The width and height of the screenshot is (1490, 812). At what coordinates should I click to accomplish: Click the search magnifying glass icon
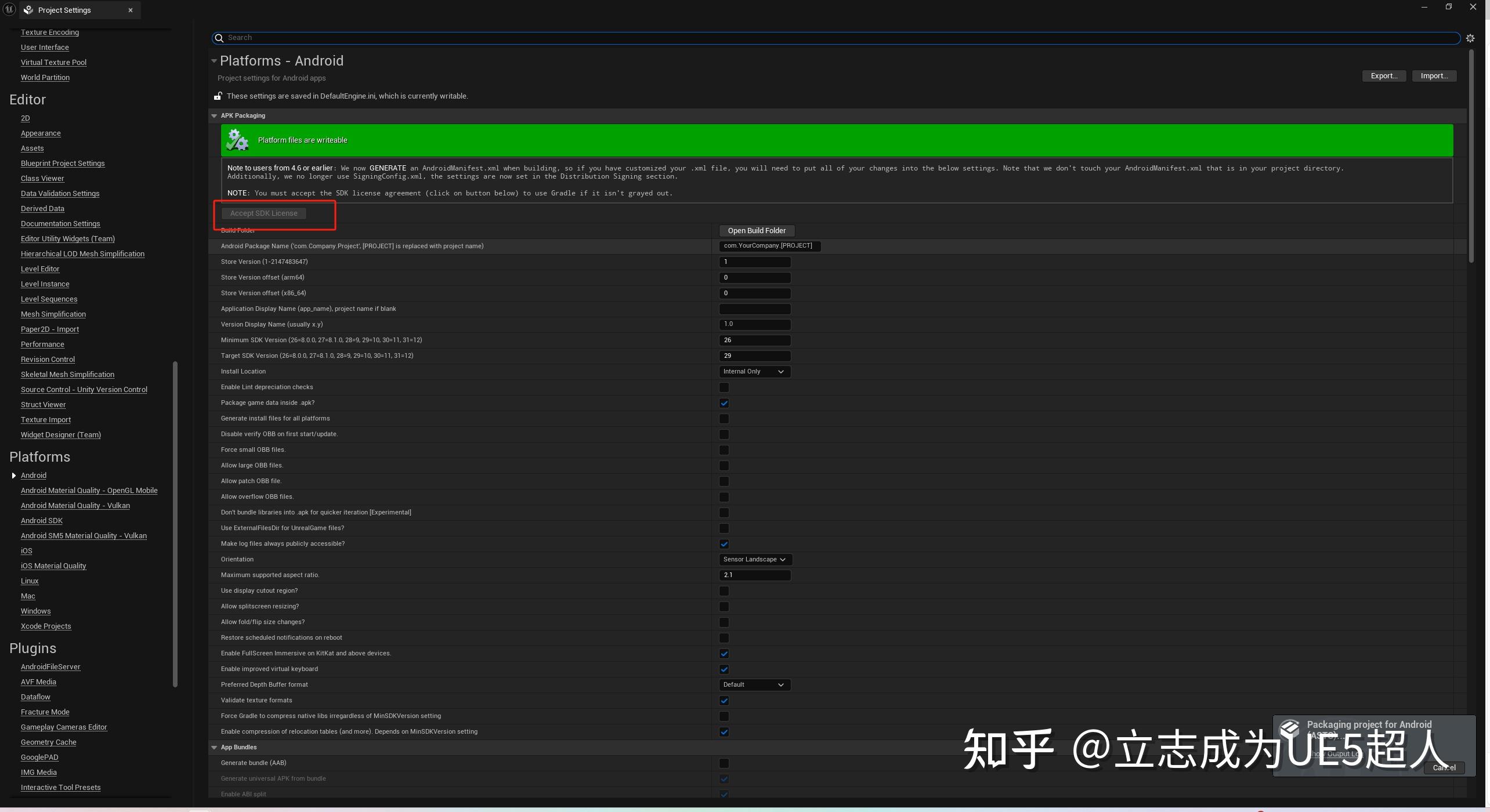pyautogui.click(x=219, y=38)
